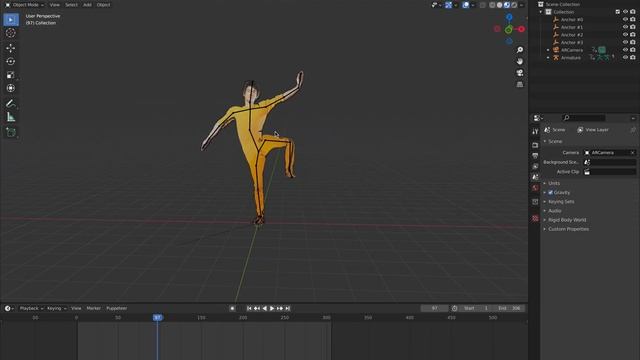Disable Armature in renders camera icon
The image size is (640, 360).
click(x=633, y=58)
